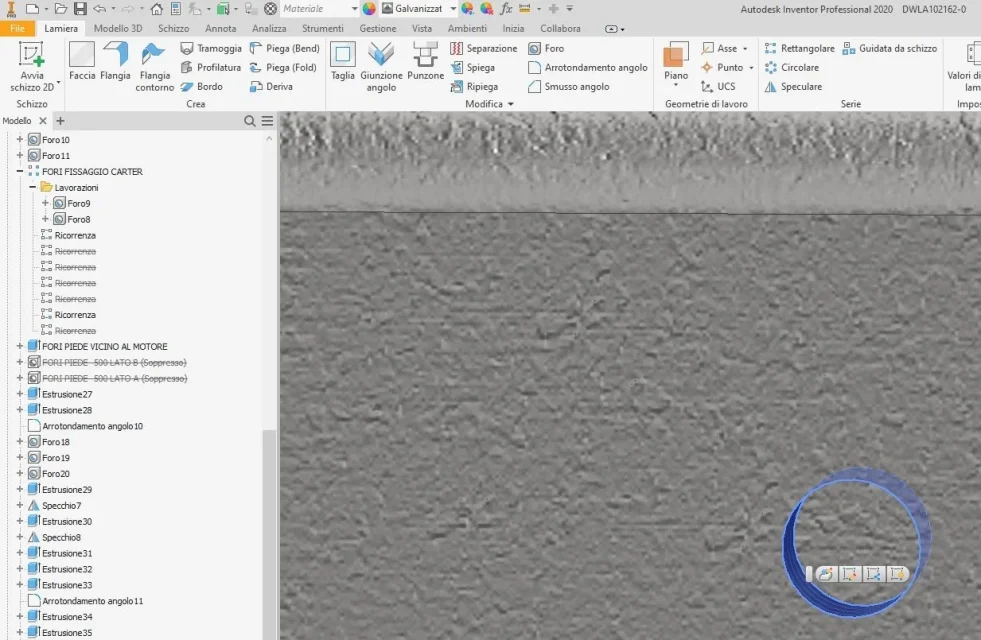The image size is (981, 640).
Task: Click the model browser vertical scrollbar
Action: 269,534
